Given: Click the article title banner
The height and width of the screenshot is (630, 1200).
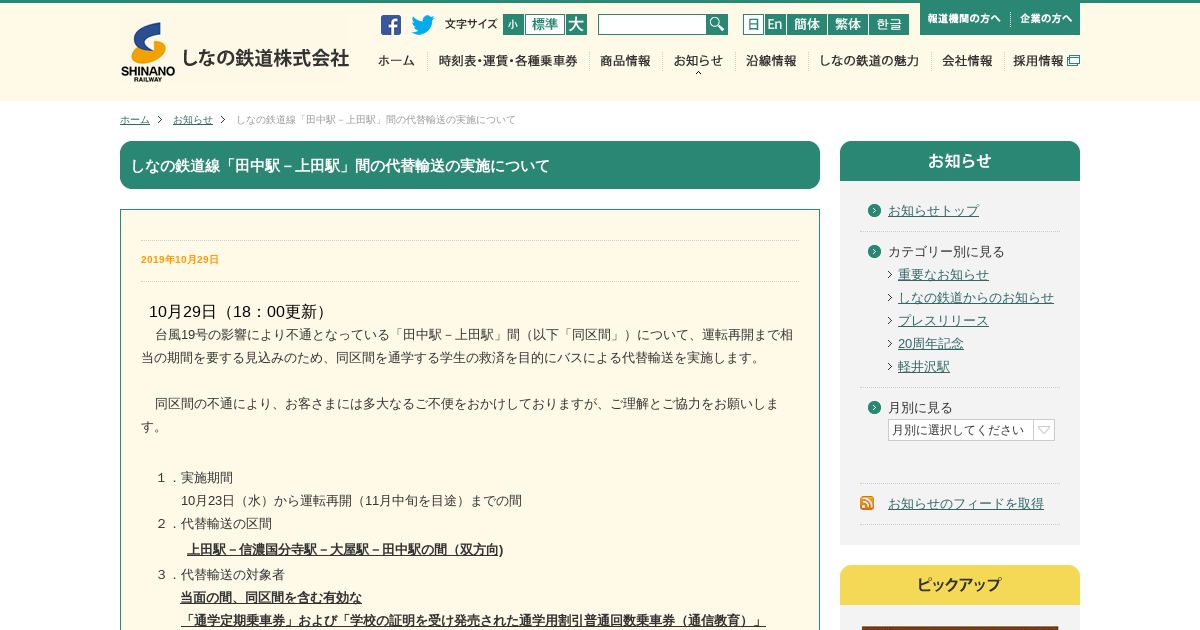Looking at the screenshot, I should (x=470, y=165).
